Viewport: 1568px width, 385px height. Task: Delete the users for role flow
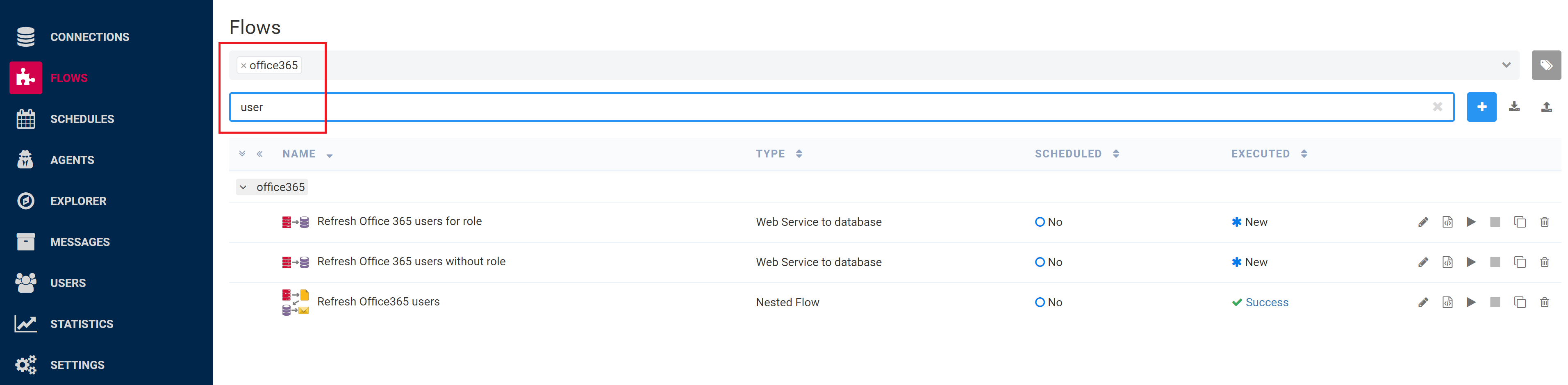(x=1544, y=222)
